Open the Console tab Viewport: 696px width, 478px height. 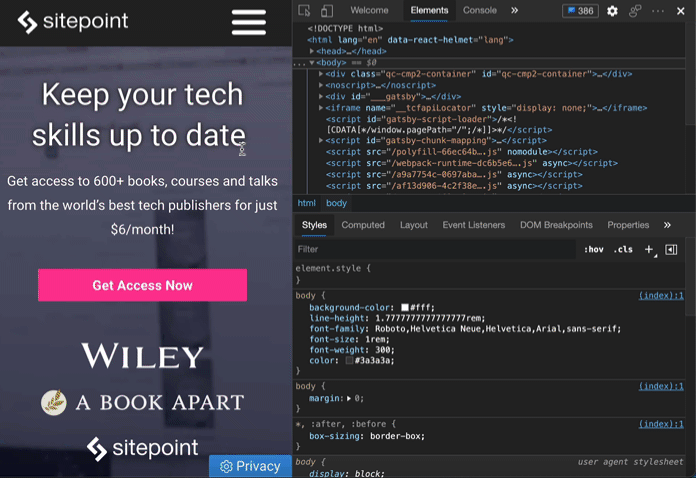[479, 10]
